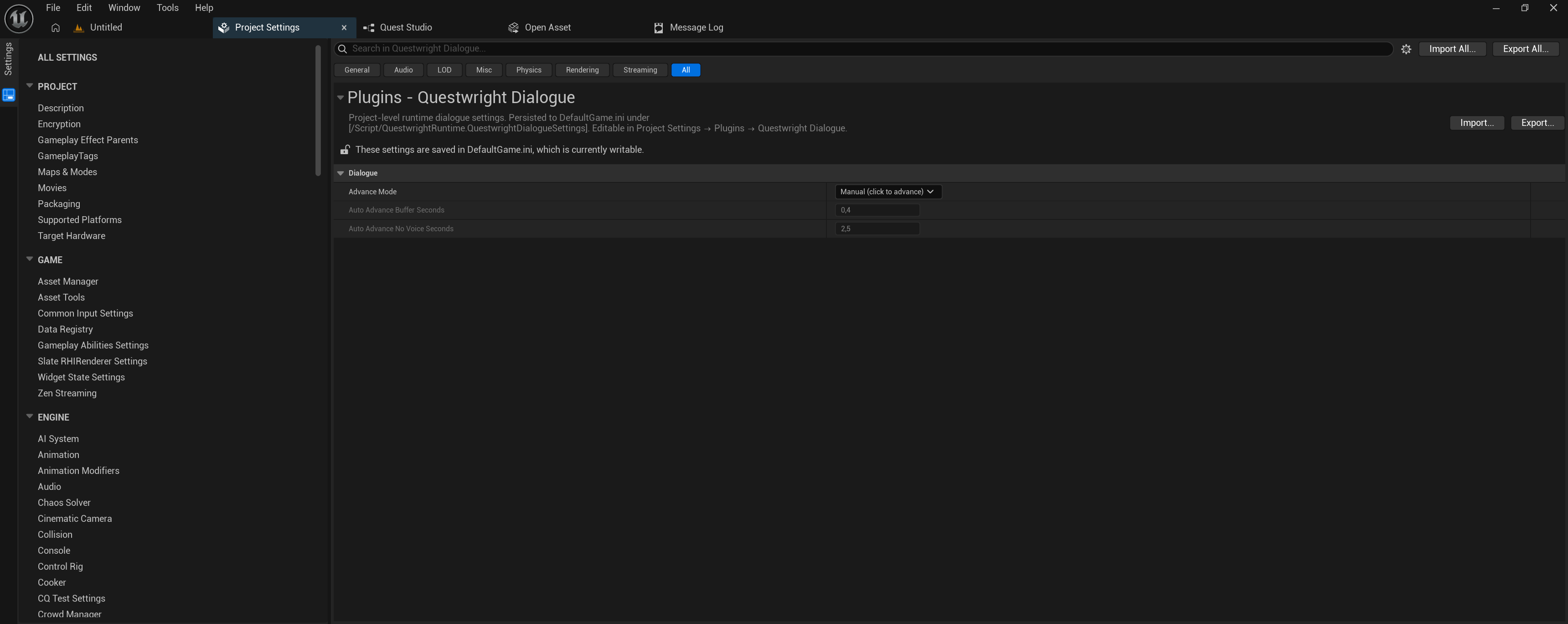Click the unlocked padlock icon

coord(345,149)
